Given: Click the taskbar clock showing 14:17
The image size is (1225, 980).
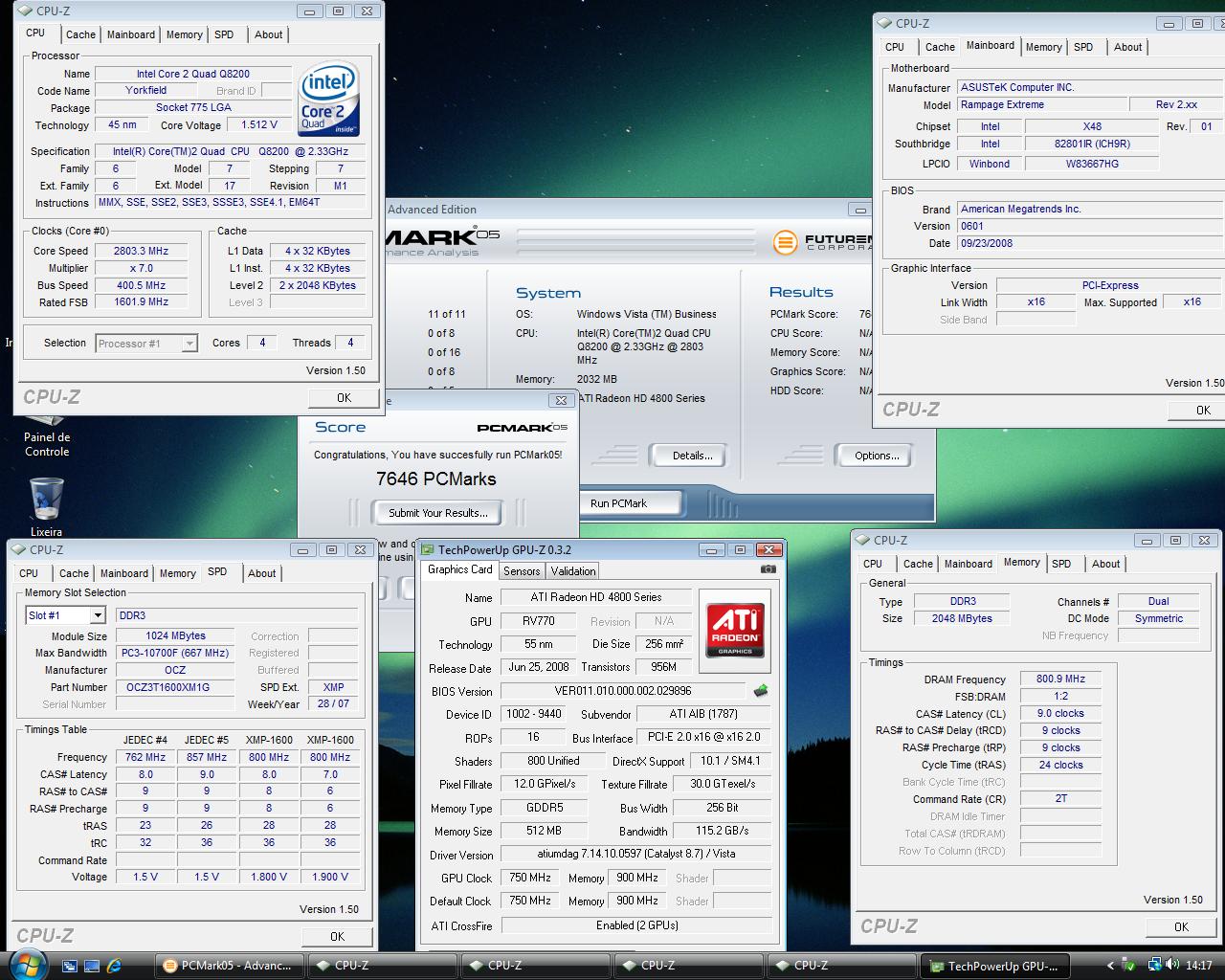Looking at the screenshot, I should (x=1198, y=966).
